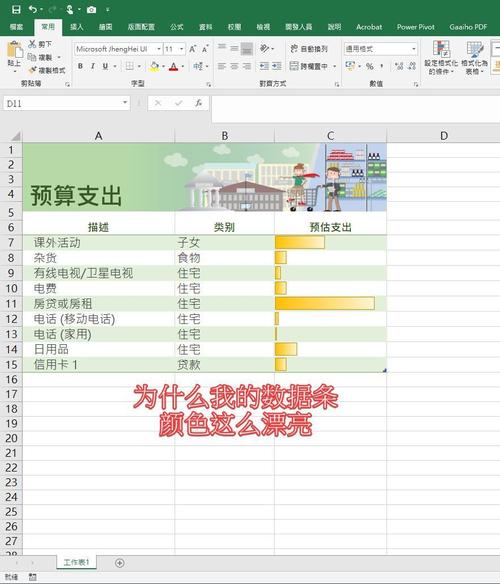Open the font name dropdown Microsoft JhengHei UI
The width and height of the screenshot is (500, 584).
pos(159,49)
